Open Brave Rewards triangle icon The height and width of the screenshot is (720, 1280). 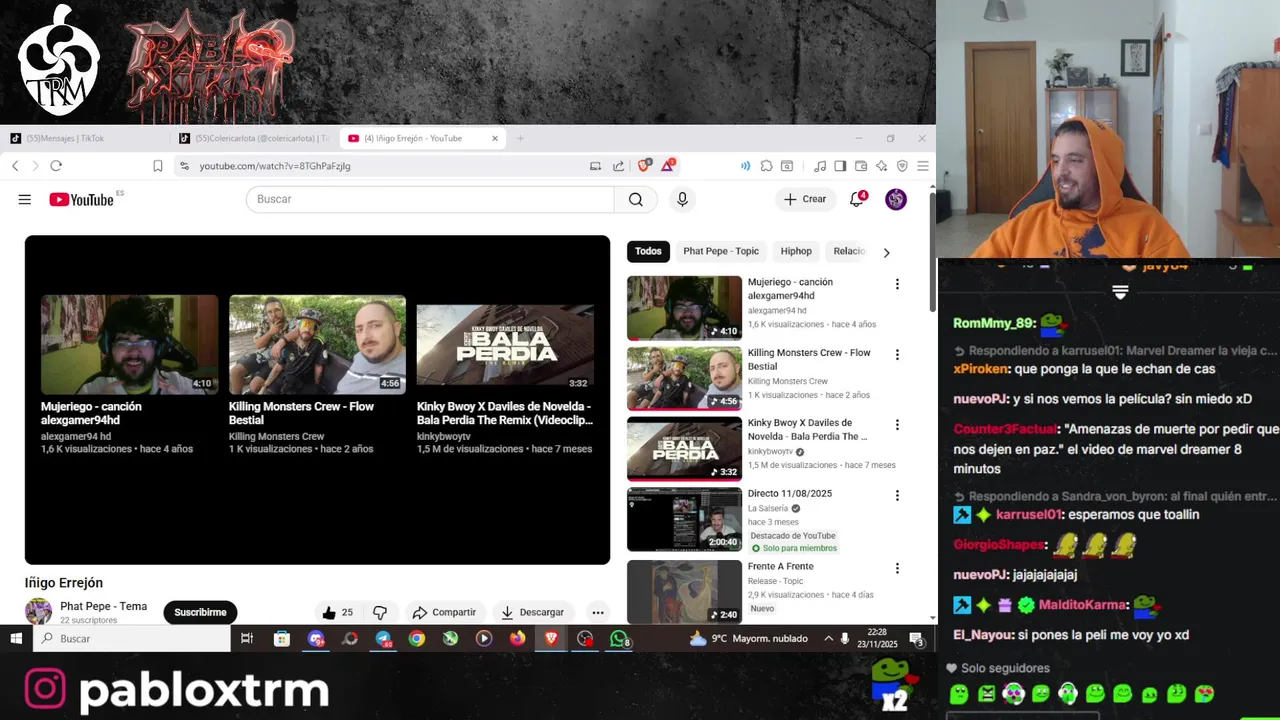click(x=667, y=165)
